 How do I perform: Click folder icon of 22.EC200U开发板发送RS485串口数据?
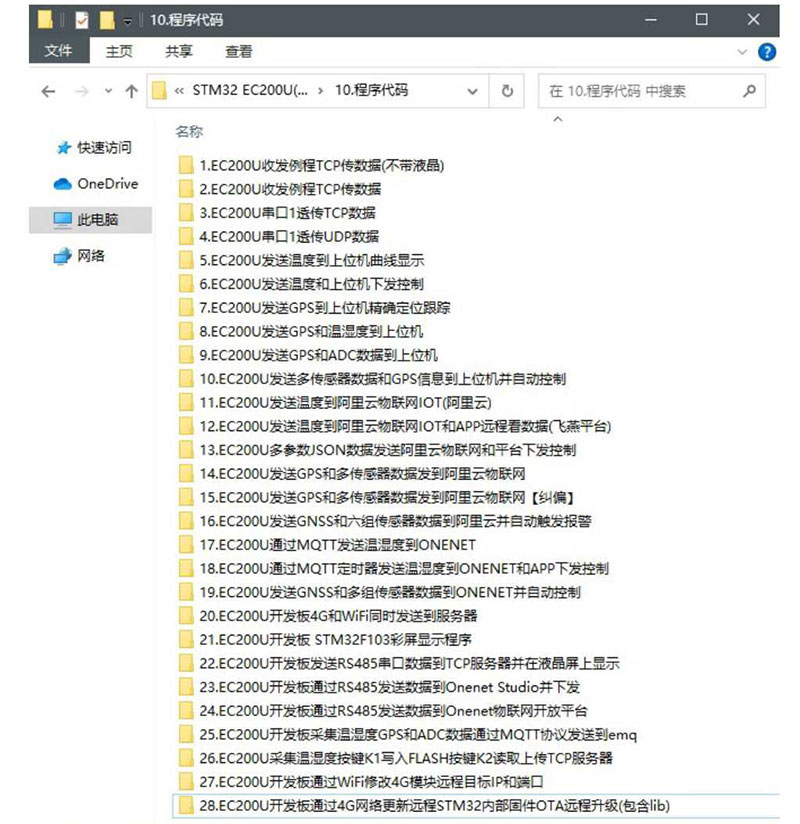186,663
